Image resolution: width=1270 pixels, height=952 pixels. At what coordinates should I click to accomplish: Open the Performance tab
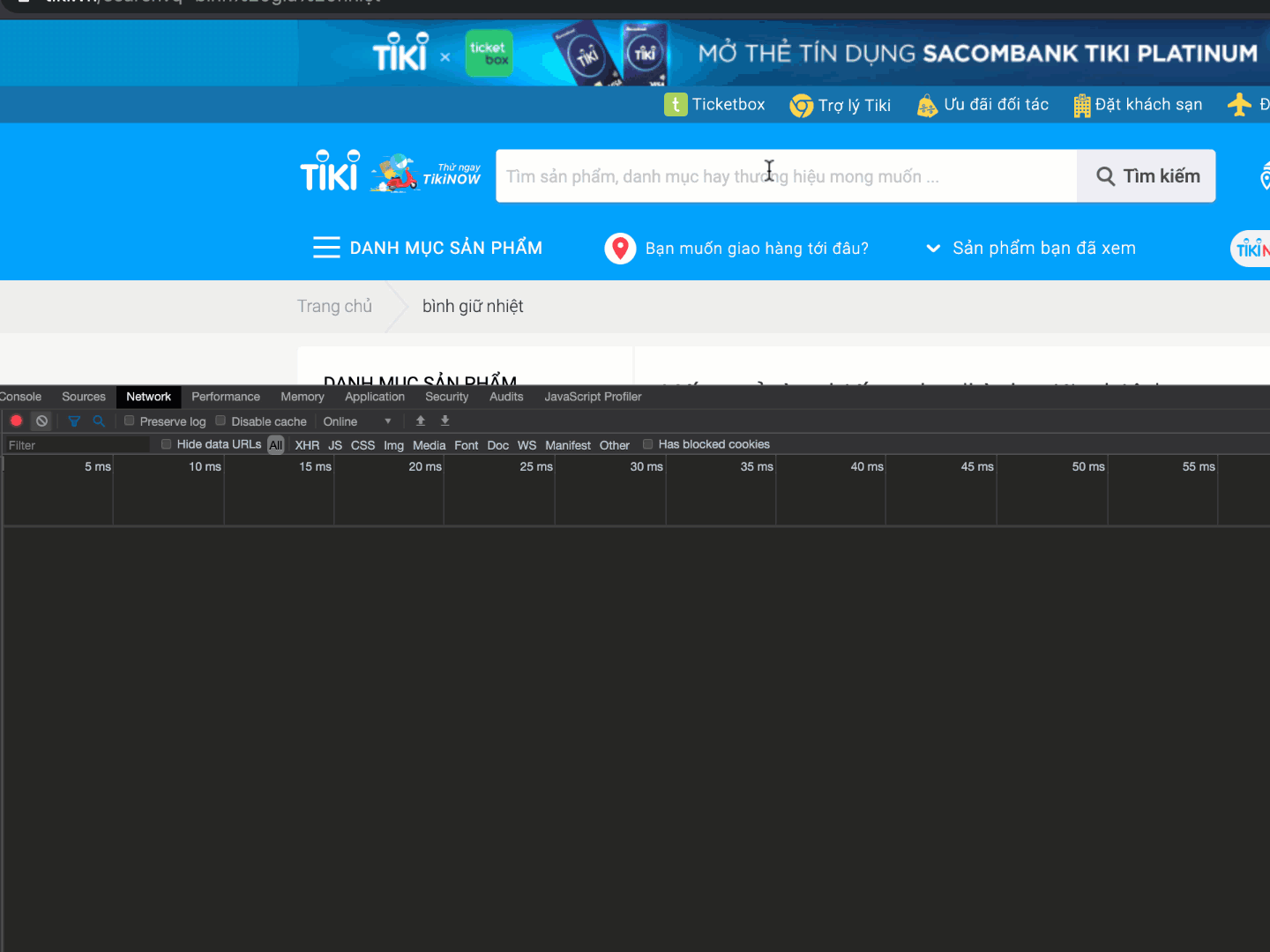[226, 397]
